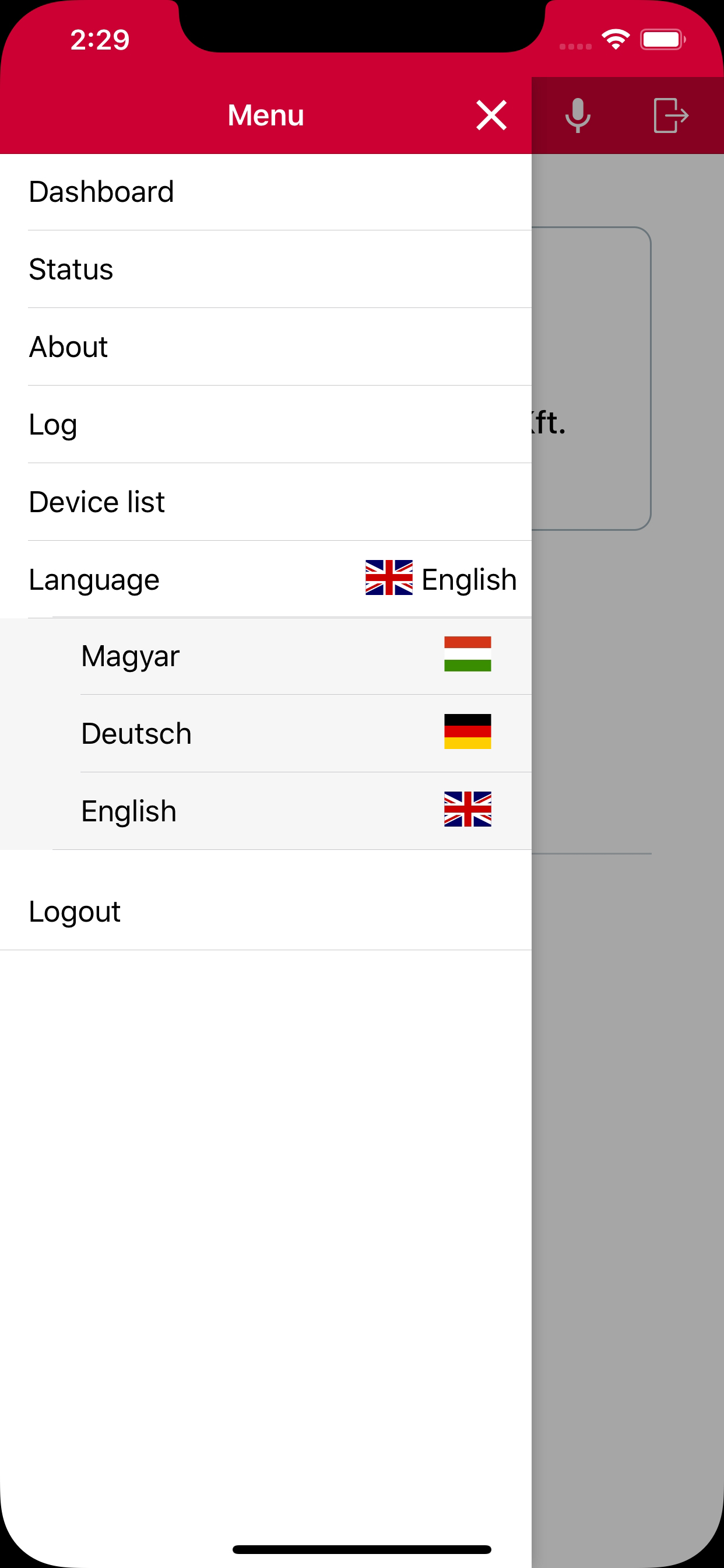Tap the microphone icon in header
Image resolution: width=724 pixels, height=1568 pixels.
click(x=577, y=115)
